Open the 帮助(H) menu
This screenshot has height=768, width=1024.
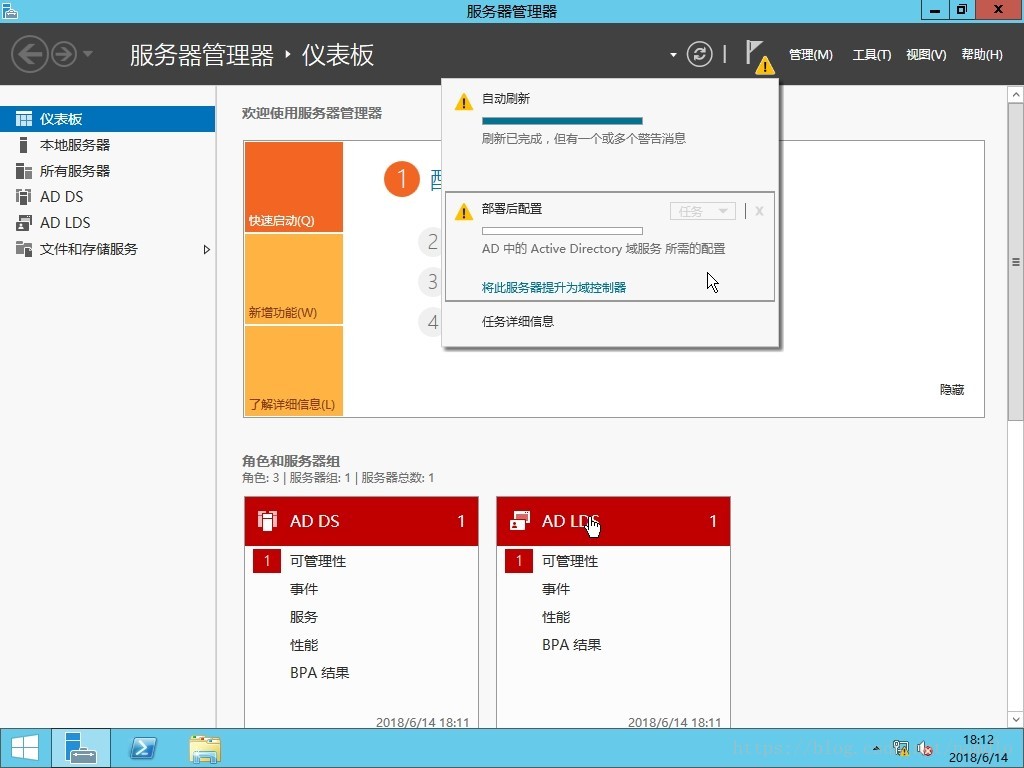point(982,55)
